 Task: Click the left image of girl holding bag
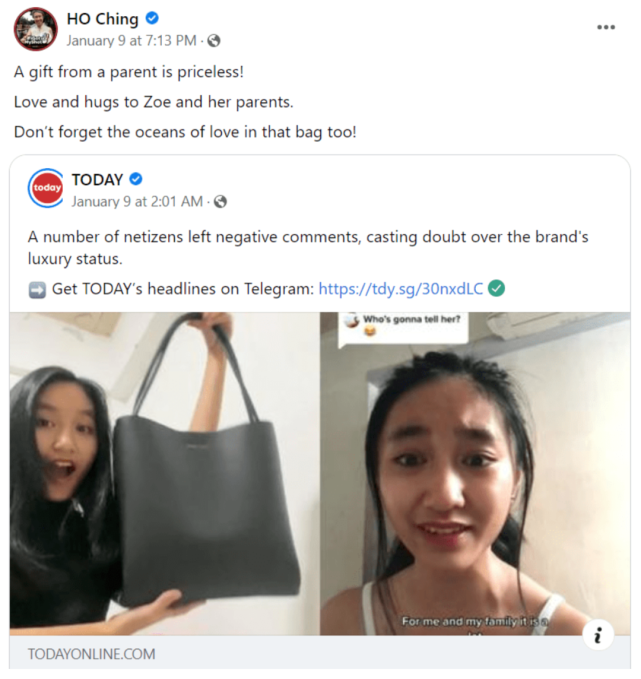(x=164, y=474)
